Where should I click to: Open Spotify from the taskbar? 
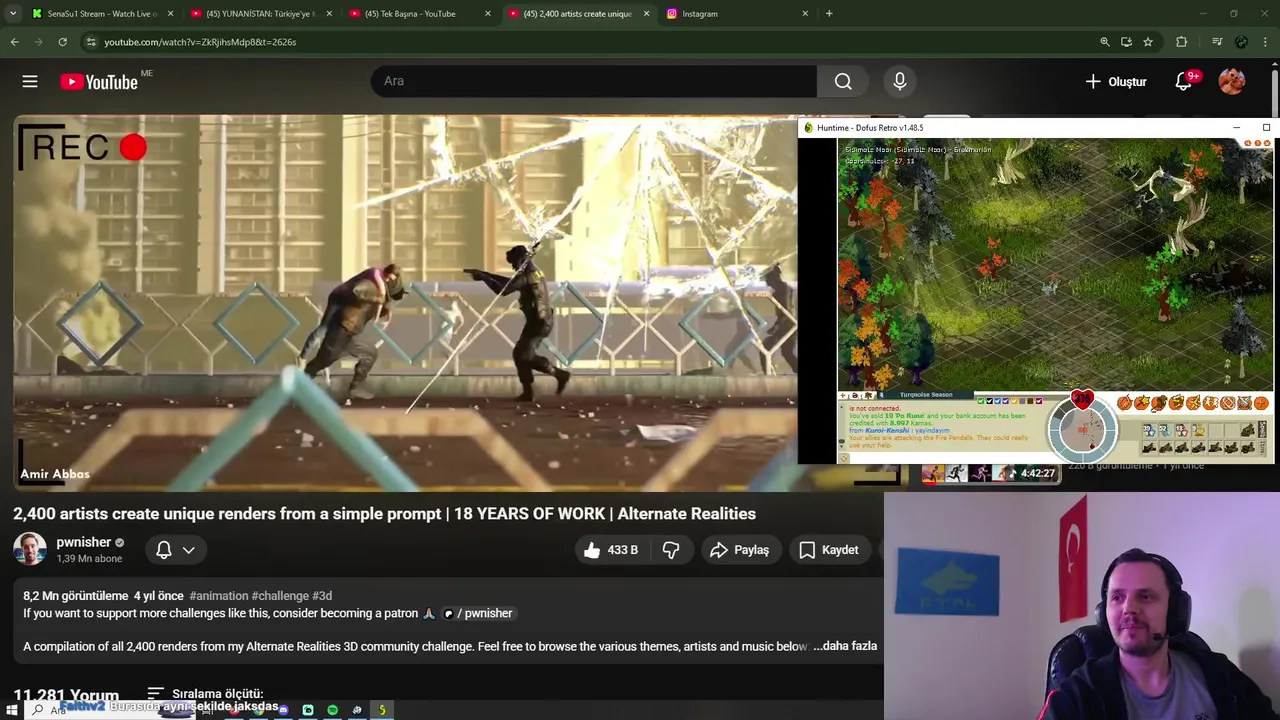pyautogui.click(x=333, y=710)
